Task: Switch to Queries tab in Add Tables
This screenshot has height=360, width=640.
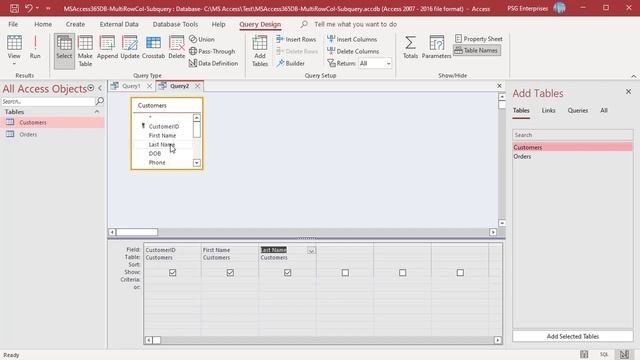Action: (578, 111)
